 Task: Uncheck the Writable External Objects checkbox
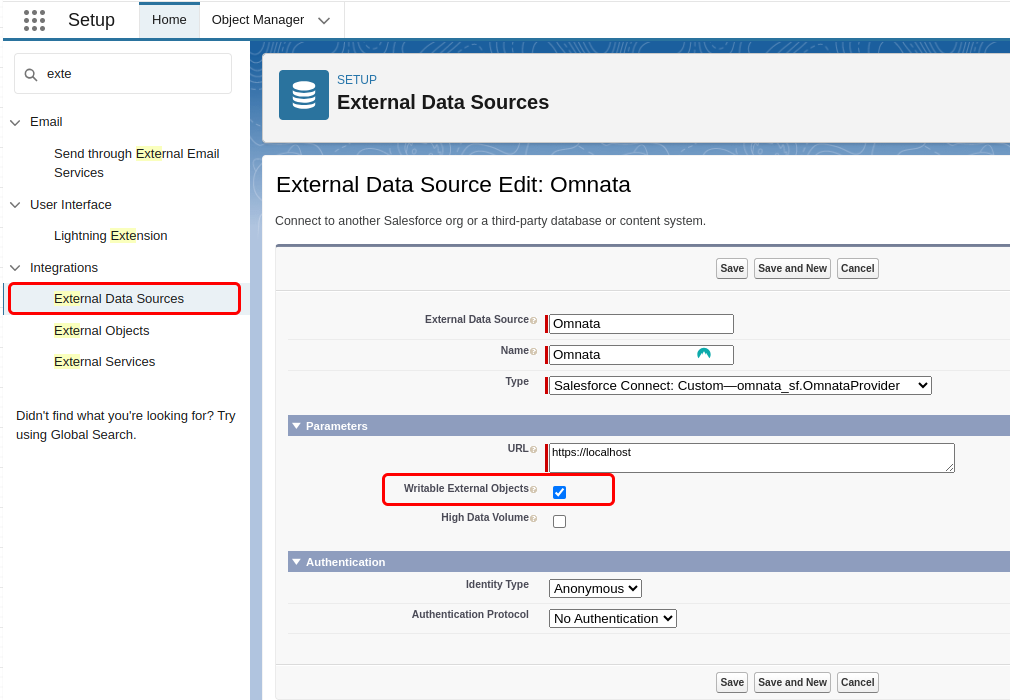[x=559, y=492]
